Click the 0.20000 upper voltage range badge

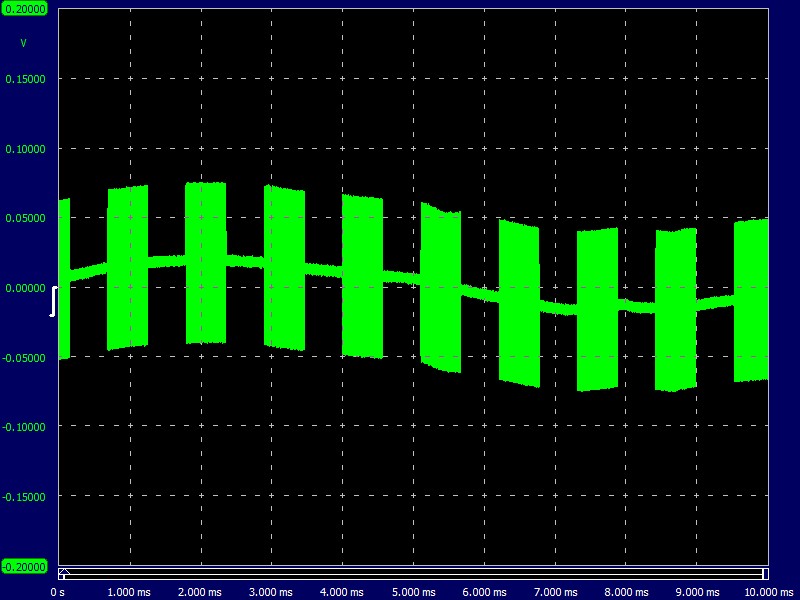[x=24, y=9]
